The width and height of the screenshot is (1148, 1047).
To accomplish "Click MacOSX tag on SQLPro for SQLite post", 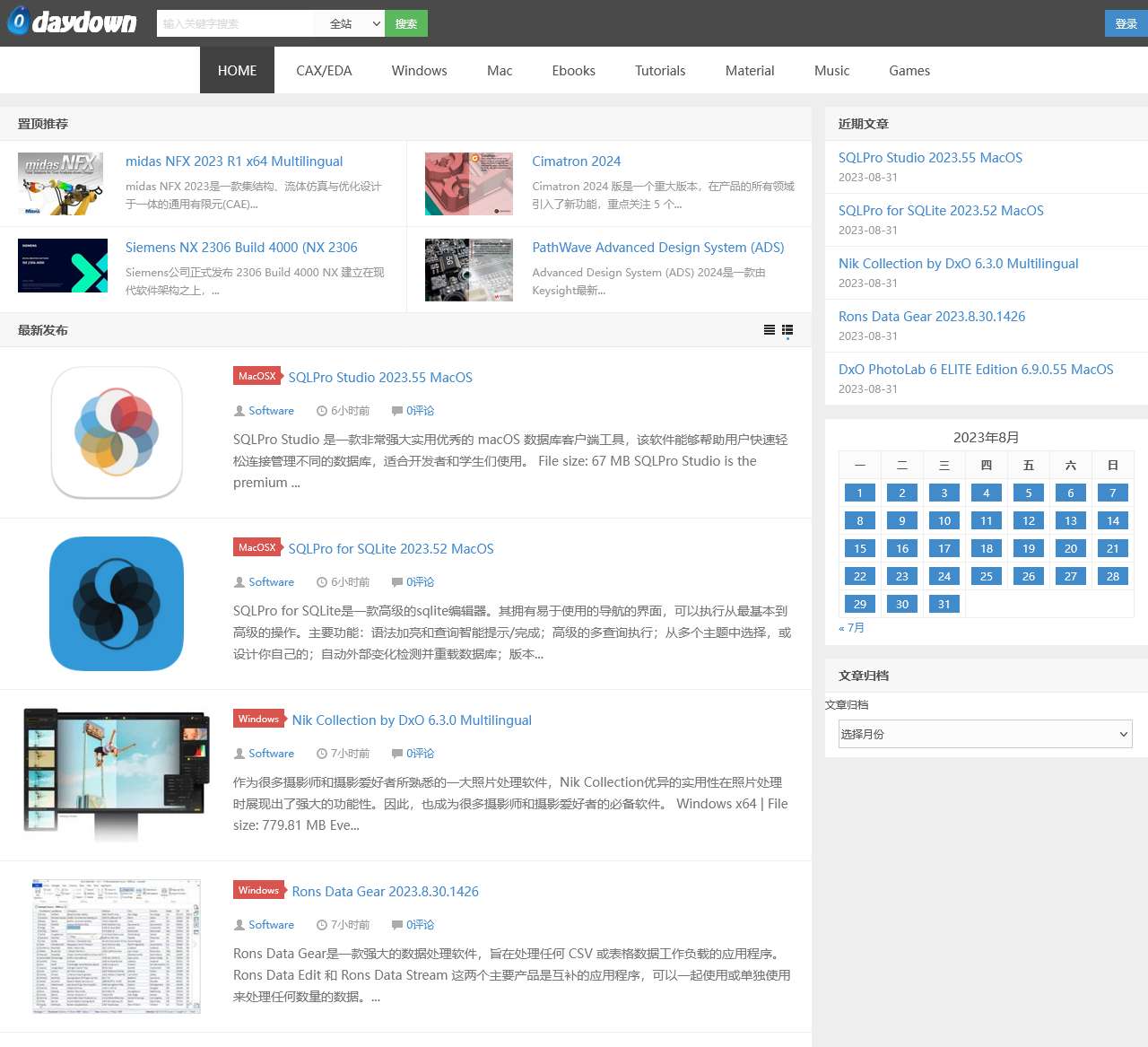I will pos(257,548).
